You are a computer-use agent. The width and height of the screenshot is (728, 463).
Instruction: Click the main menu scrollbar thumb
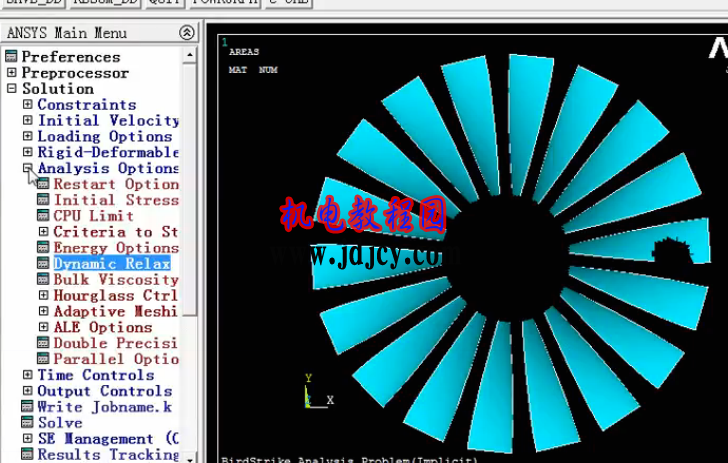point(189,189)
